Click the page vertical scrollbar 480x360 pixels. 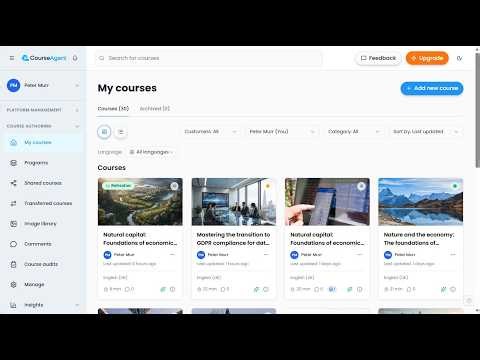(477, 110)
